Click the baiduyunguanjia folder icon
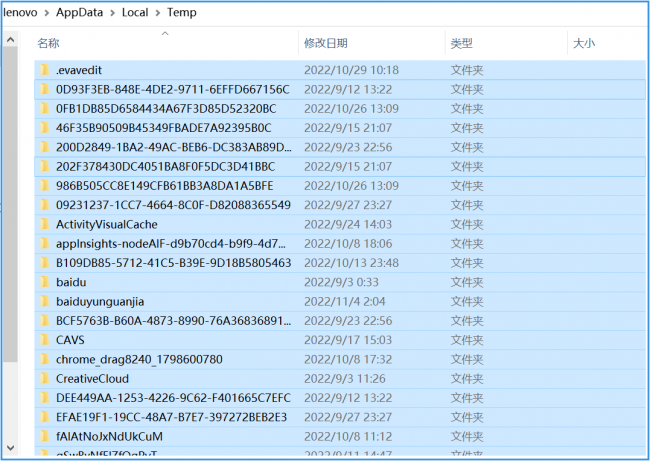This screenshot has height=461, width=650. tap(45, 301)
